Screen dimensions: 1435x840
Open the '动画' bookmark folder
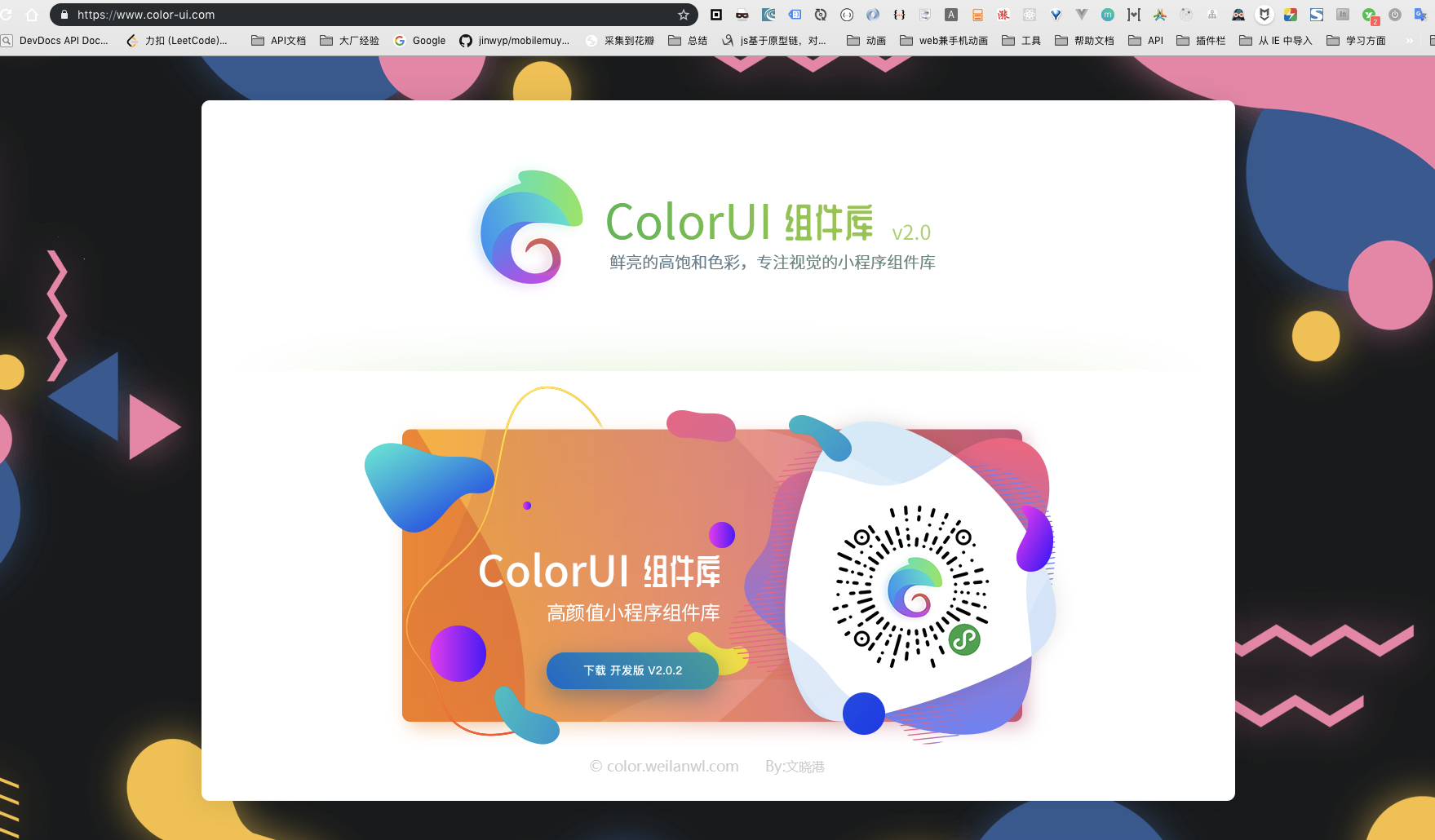pos(866,41)
